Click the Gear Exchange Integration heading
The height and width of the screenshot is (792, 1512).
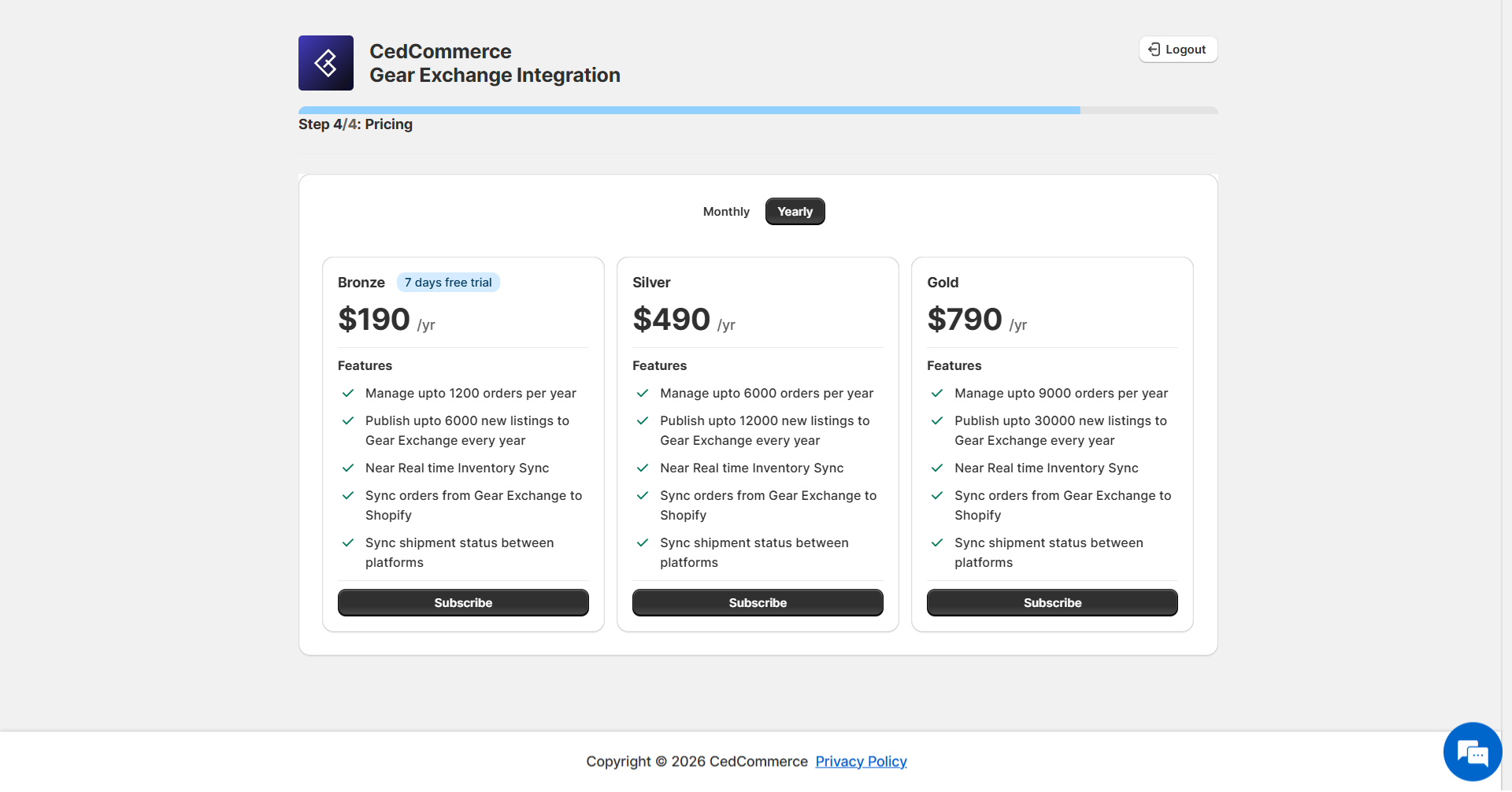(495, 76)
